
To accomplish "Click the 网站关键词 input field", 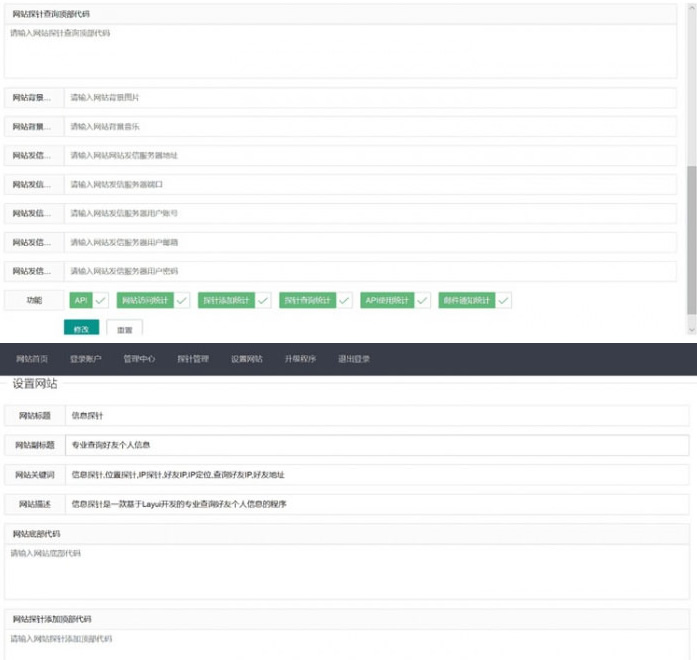I will 377,475.
